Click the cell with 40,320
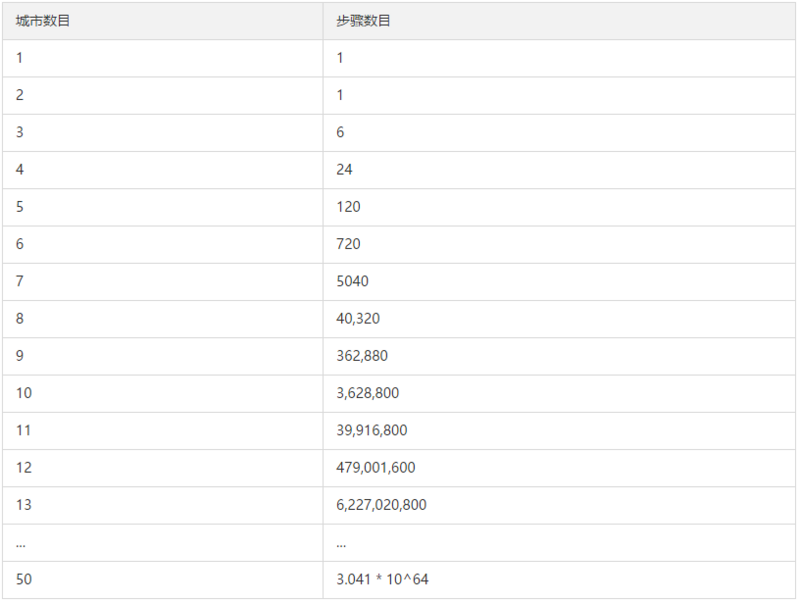The height and width of the screenshot is (603, 800). pos(358,319)
